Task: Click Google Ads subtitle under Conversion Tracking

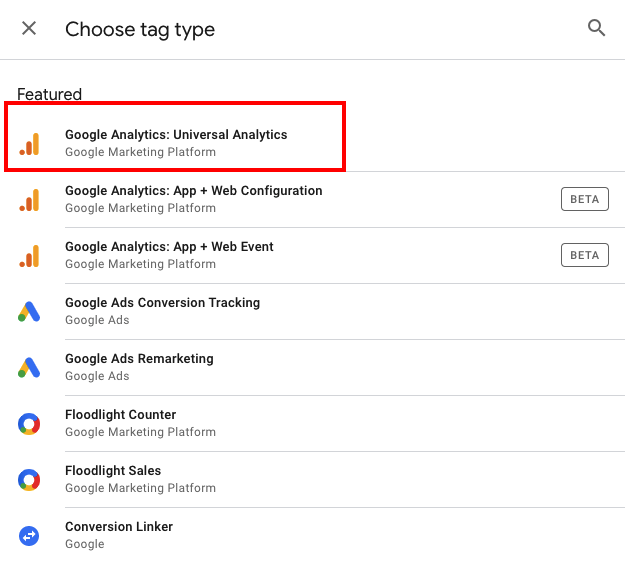Action: click(x=97, y=320)
